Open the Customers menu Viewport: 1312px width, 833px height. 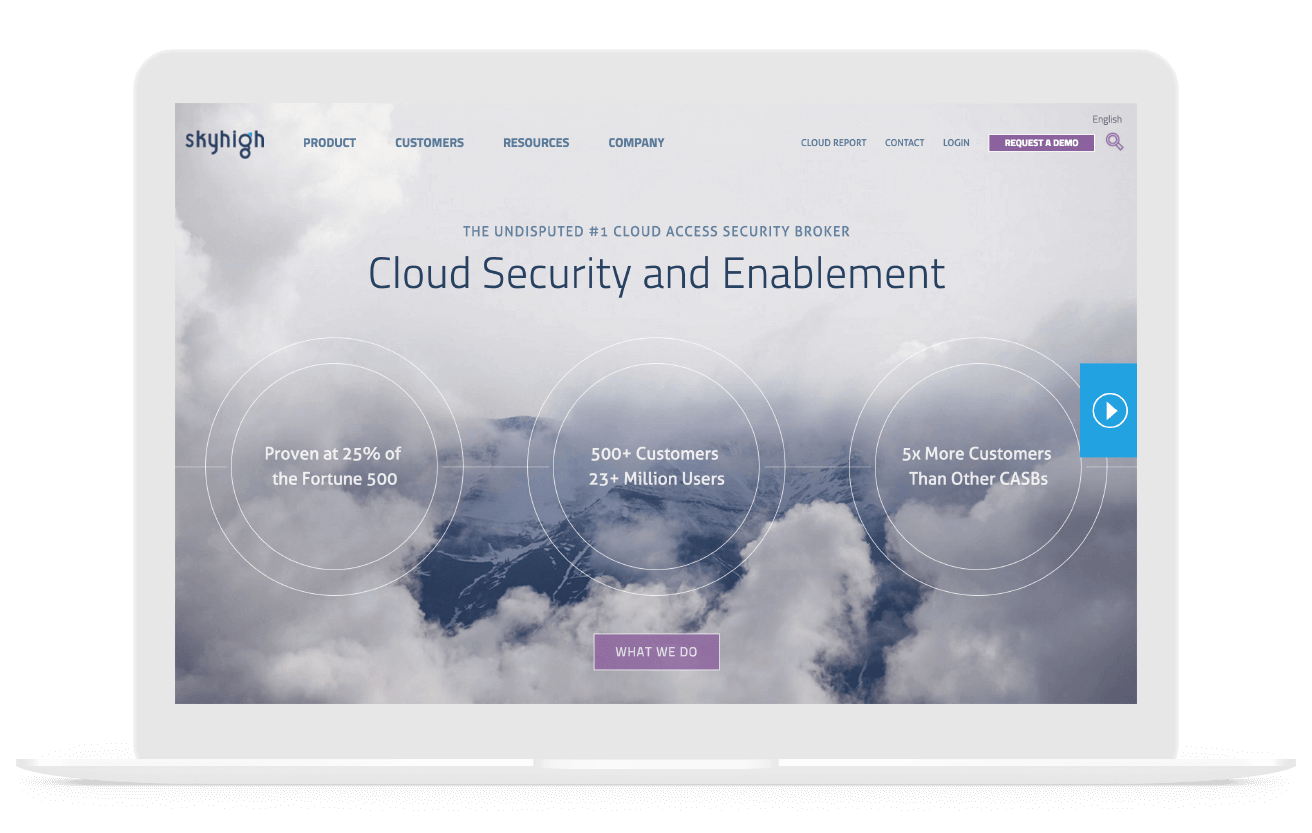pos(430,143)
